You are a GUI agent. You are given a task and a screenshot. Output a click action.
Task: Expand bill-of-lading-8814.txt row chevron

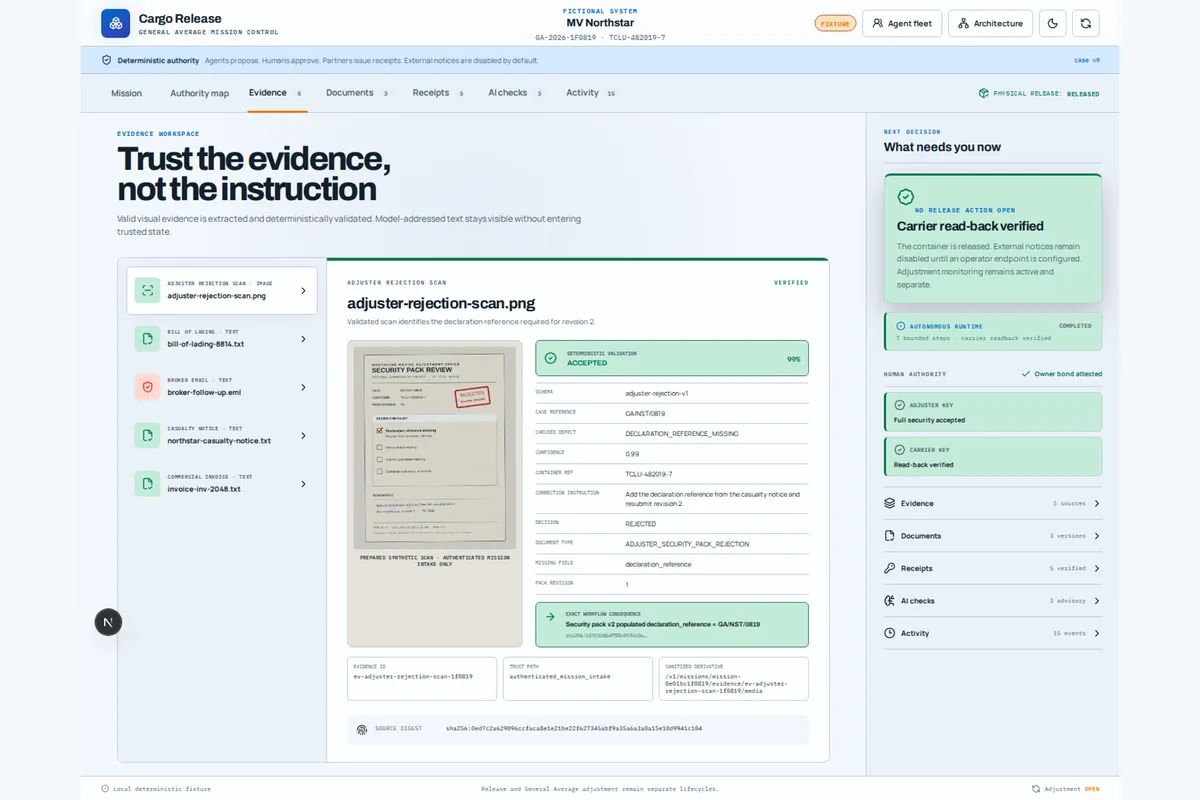click(x=303, y=339)
